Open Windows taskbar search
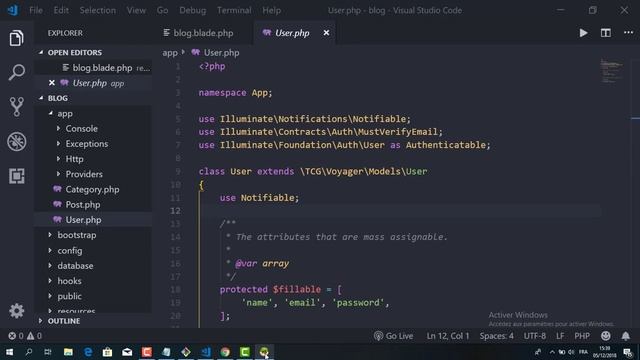This screenshot has width=640, height=360. [x=29, y=352]
